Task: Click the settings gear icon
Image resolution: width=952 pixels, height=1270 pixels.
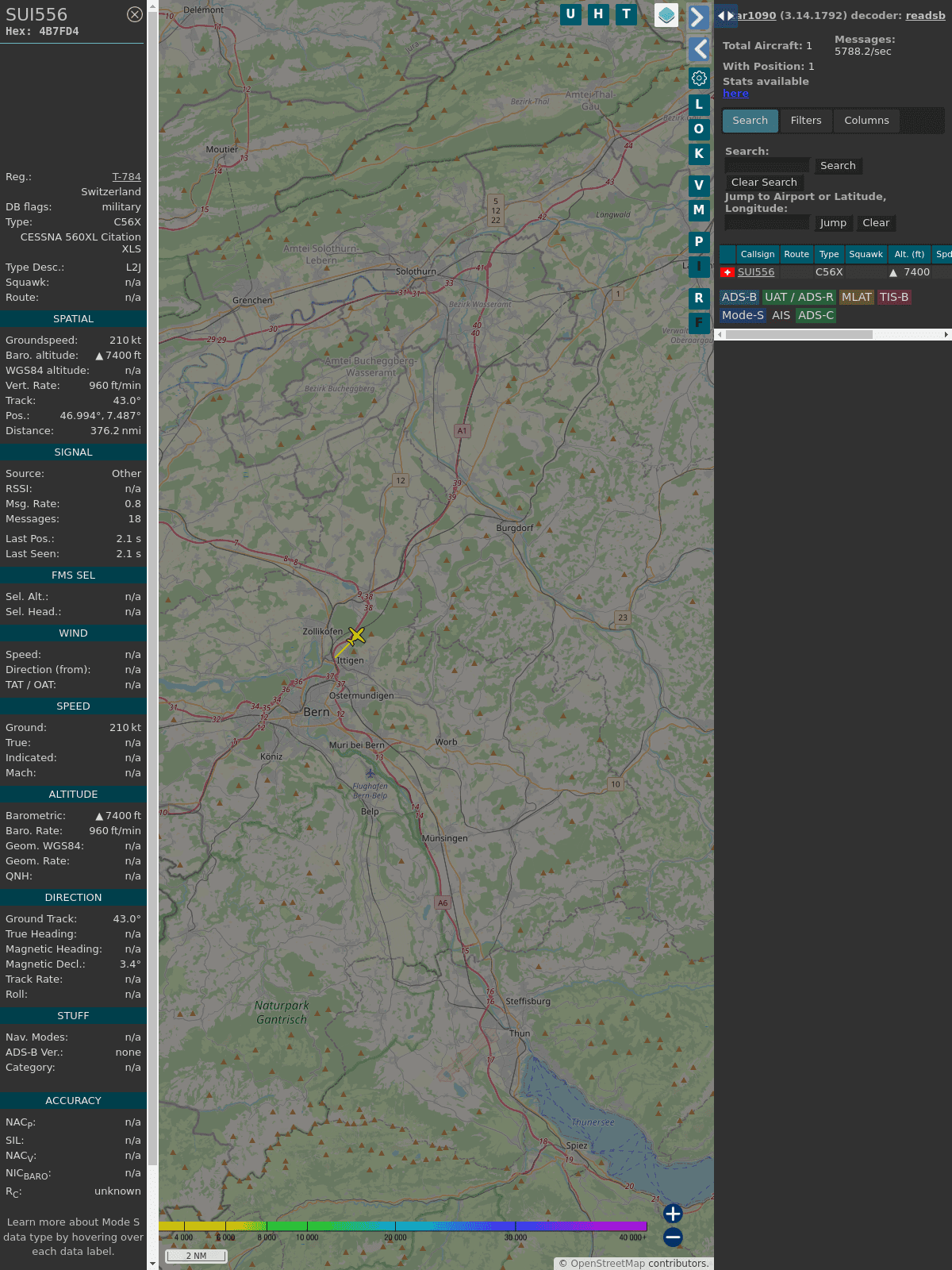Action: tap(699, 78)
